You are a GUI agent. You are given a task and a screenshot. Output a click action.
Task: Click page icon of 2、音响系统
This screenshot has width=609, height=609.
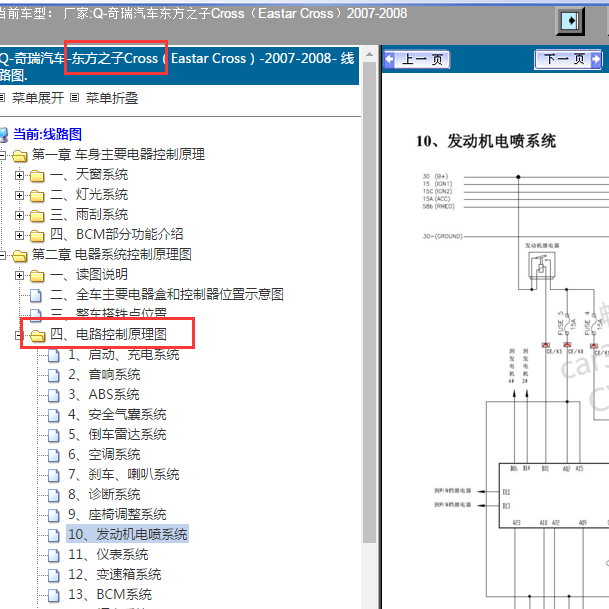[54, 375]
